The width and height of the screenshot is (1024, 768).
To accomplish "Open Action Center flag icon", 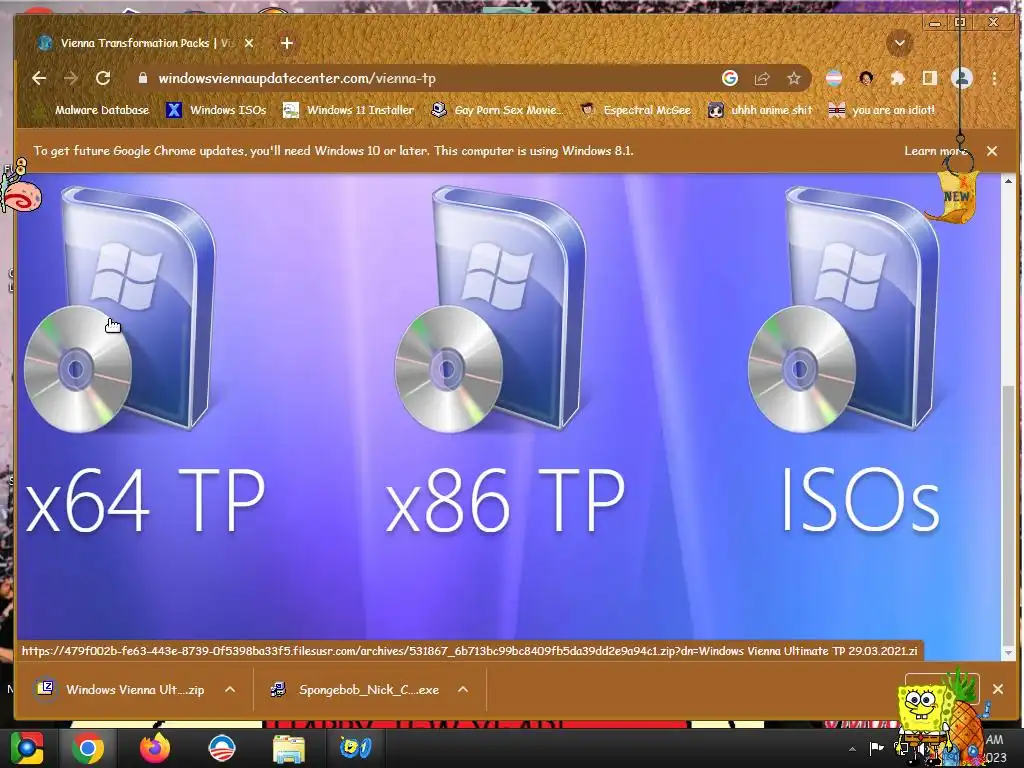I will 876,748.
